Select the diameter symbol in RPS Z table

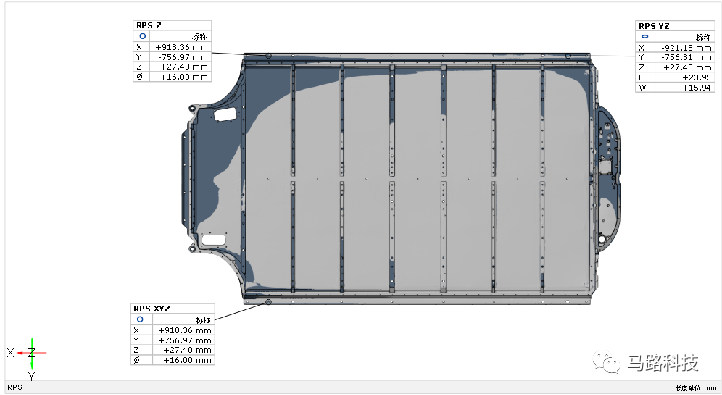(140, 76)
